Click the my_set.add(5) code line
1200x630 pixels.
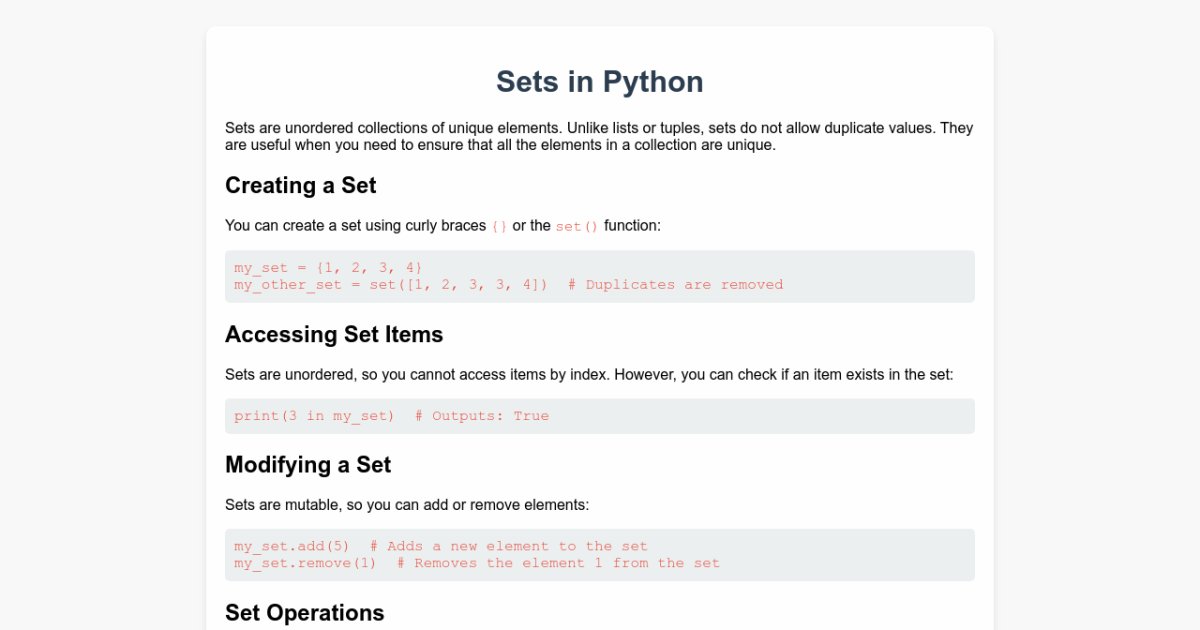pyautogui.click(x=441, y=546)
